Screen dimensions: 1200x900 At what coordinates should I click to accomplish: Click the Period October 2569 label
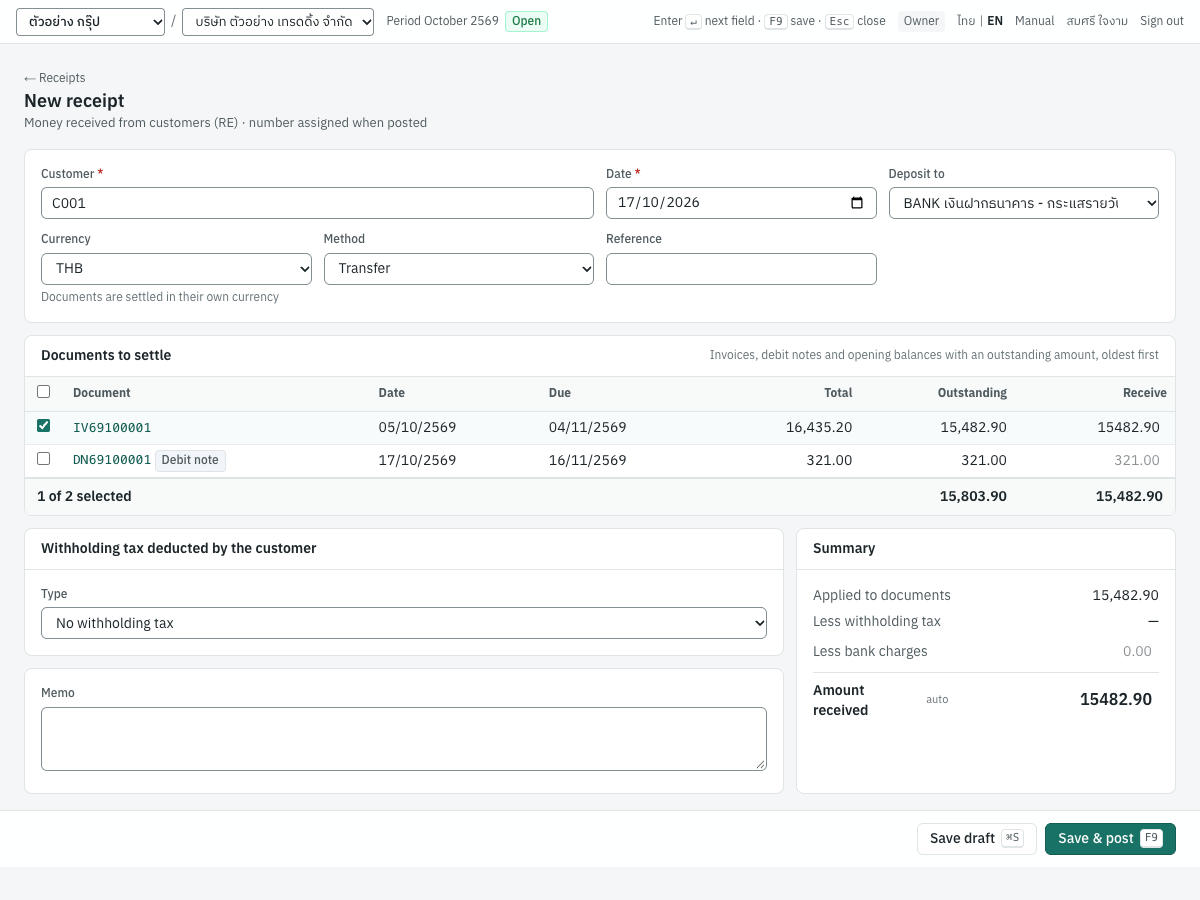point(442,21)
